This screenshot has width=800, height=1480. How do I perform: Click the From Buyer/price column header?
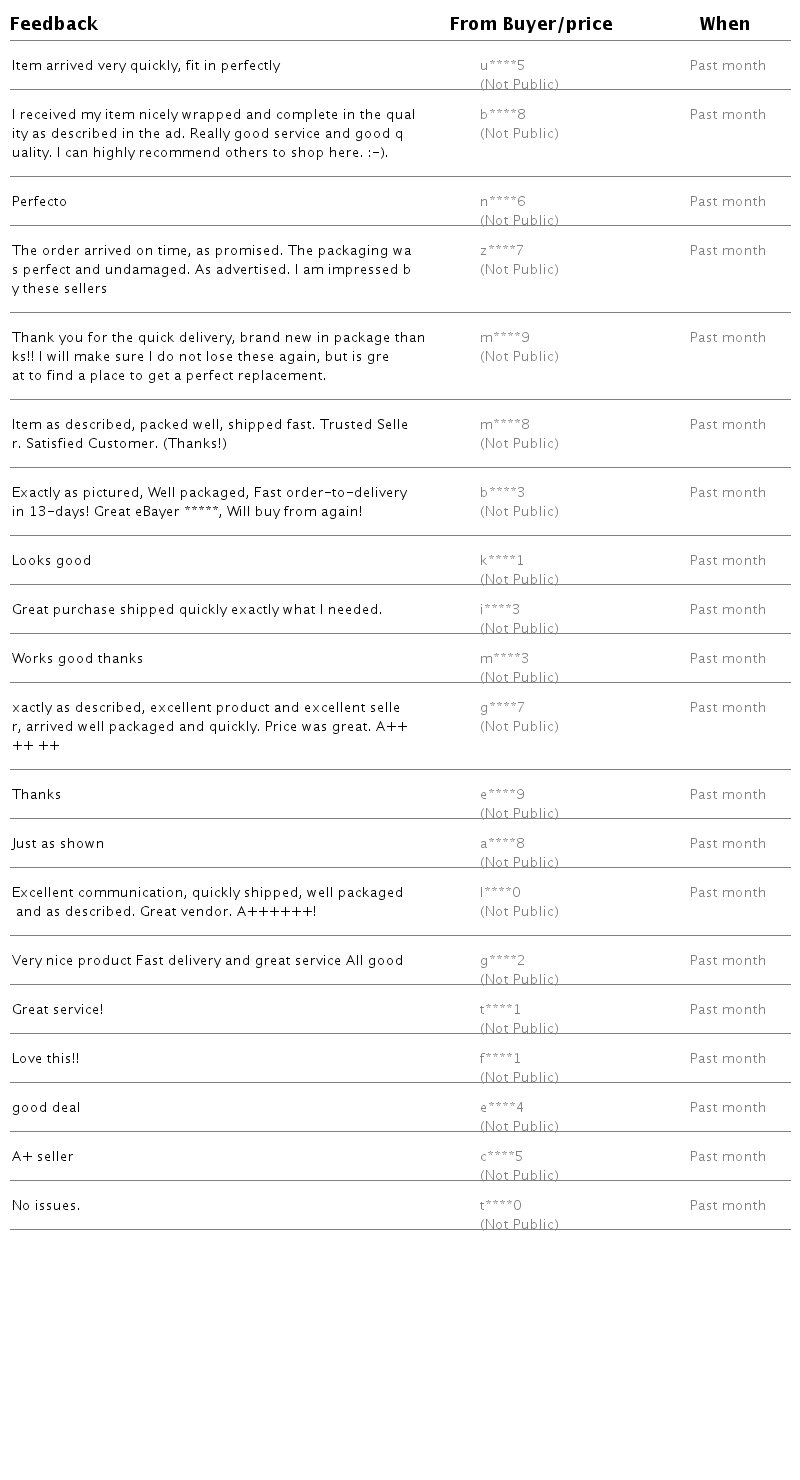click(x=530, y=24)
